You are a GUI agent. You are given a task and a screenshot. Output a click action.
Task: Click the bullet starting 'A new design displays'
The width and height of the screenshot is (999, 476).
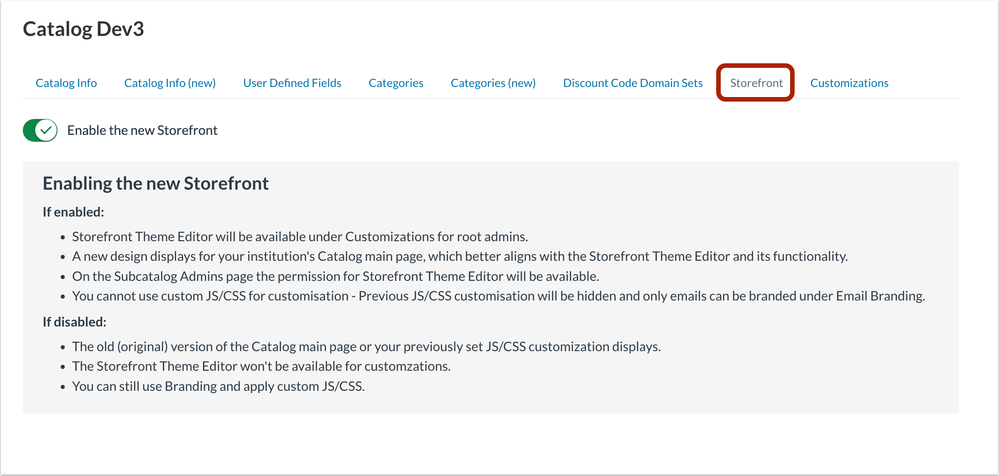459,256
